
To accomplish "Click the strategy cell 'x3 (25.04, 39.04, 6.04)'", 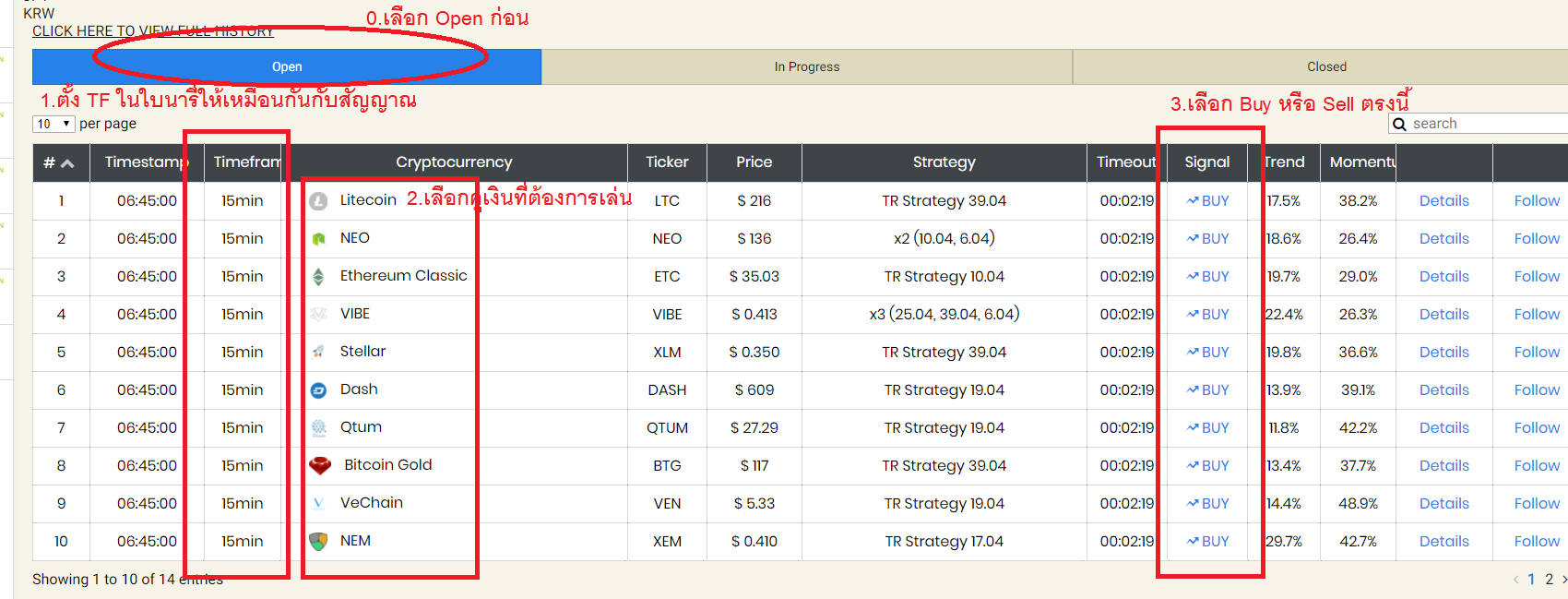I will click(944, 314).
